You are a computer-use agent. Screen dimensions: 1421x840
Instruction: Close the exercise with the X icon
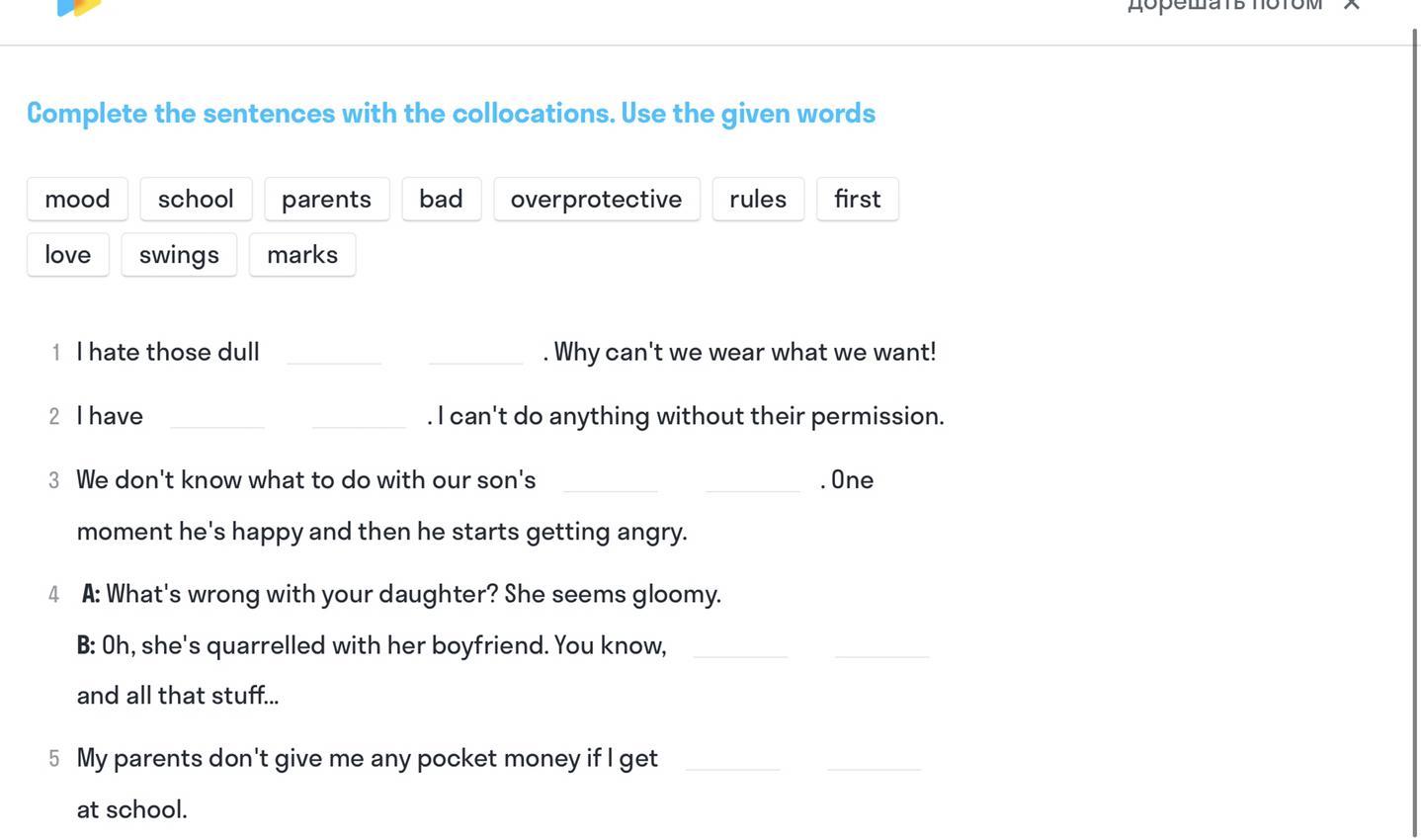1352,5
